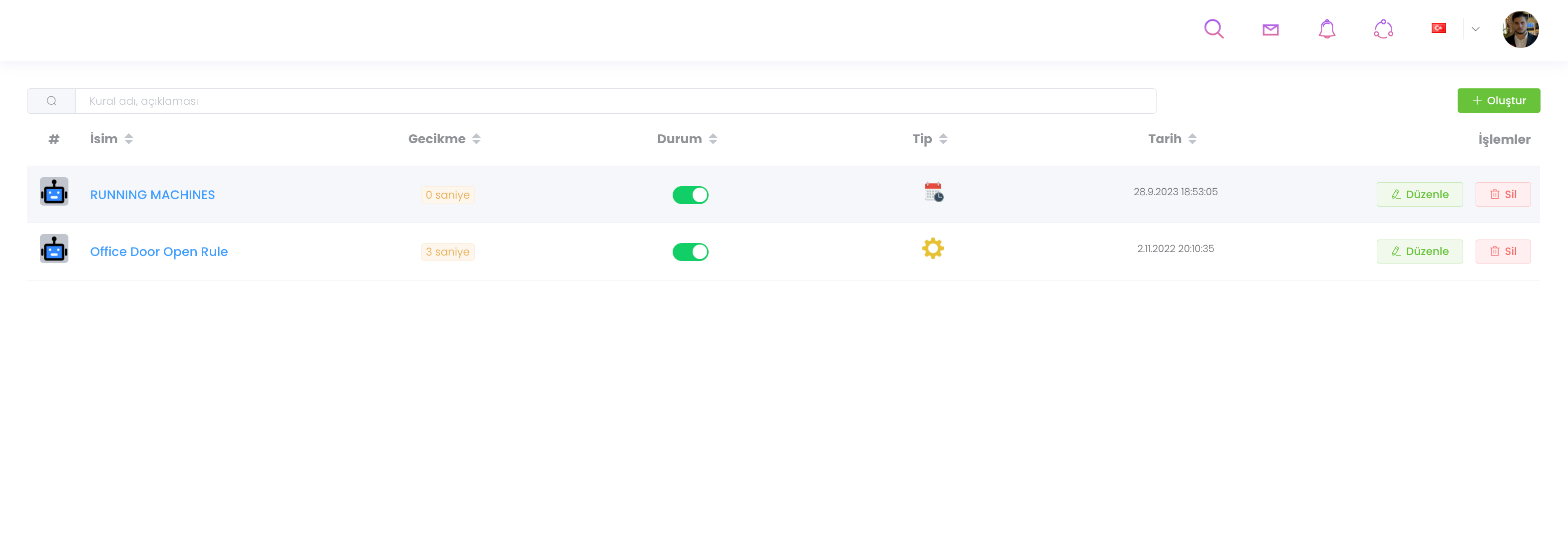Viewport: 1568px width, 537px height.
Task: Delete Office Door Open Rule with Sil
Action: (1502, 251)
